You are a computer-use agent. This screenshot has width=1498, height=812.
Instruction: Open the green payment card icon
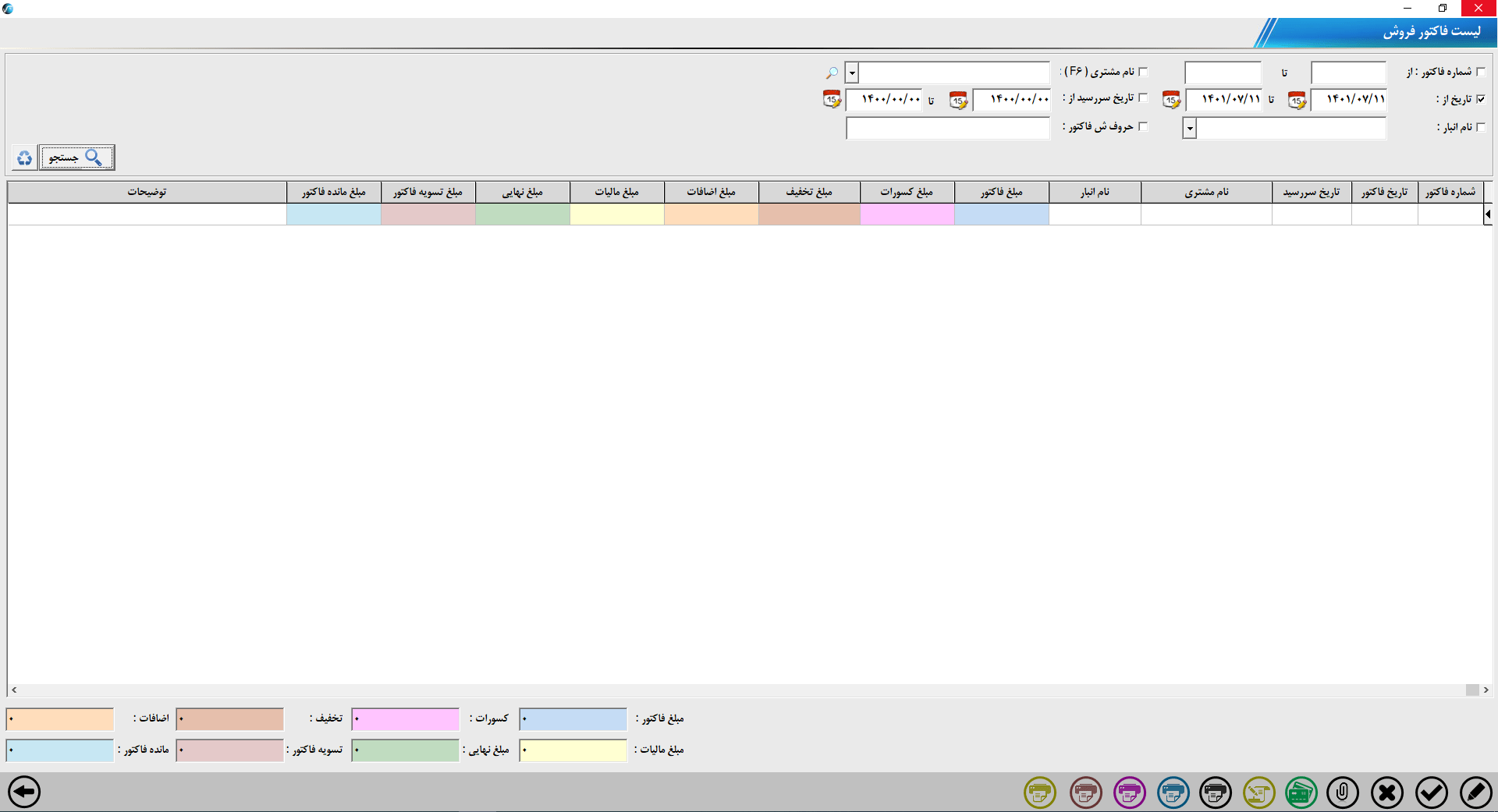[x=1300, y=792]
